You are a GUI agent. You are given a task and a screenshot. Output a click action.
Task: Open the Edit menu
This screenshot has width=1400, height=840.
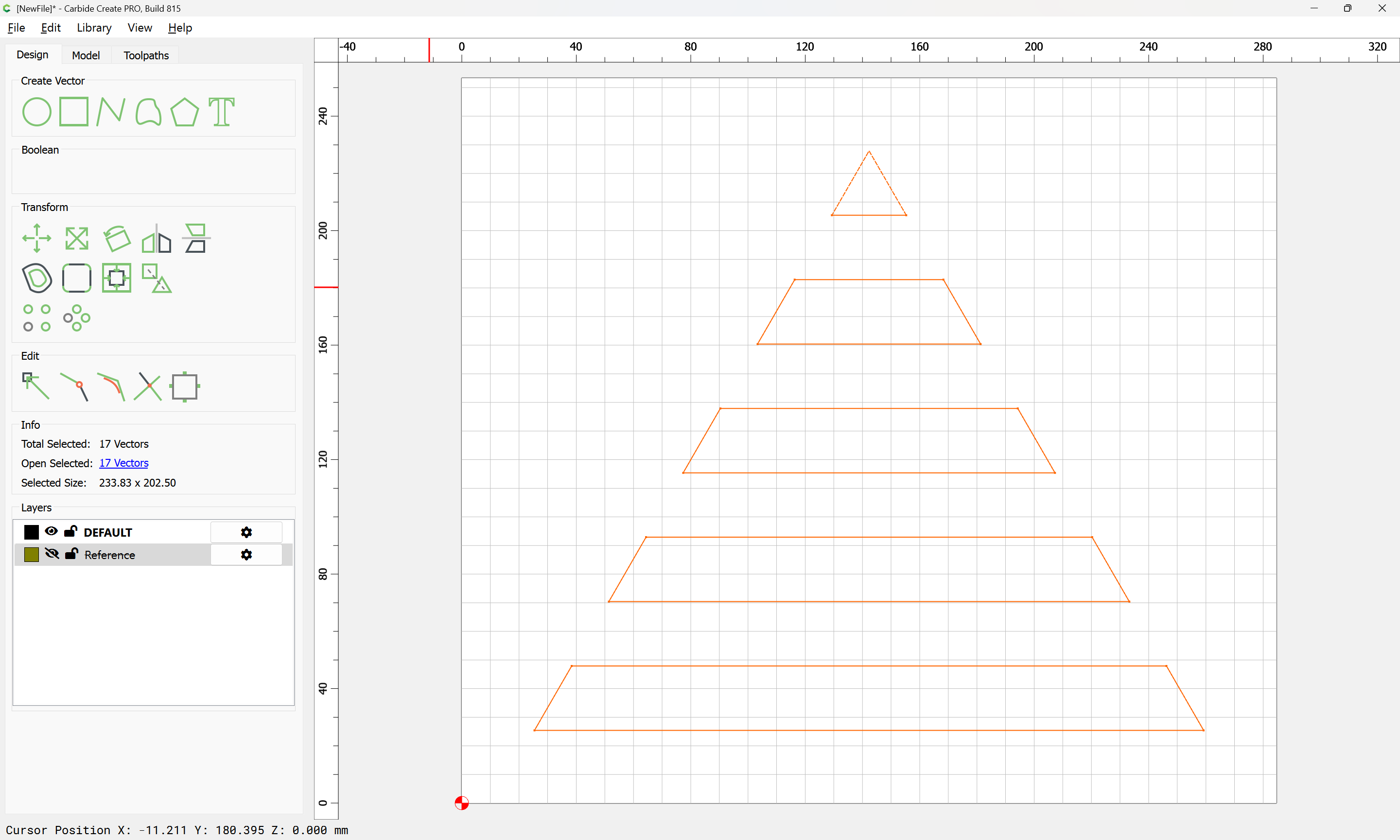point(51,28)
